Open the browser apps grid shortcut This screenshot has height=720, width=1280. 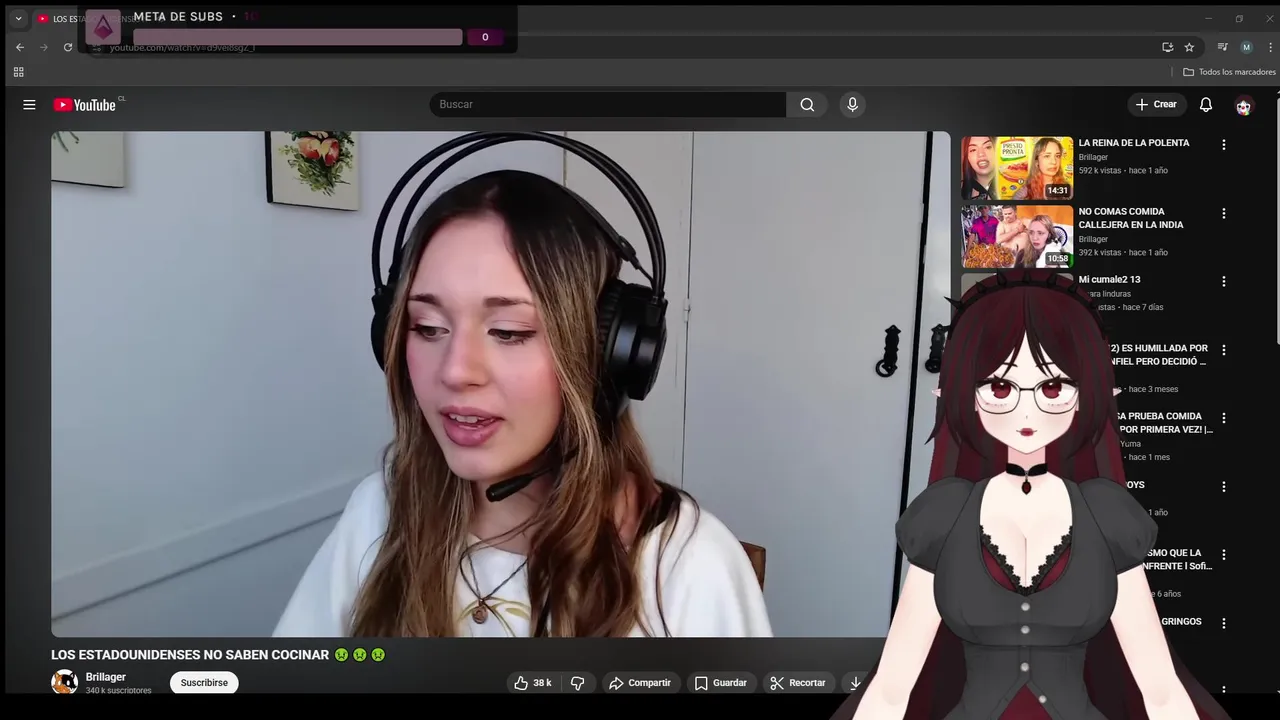18,72
